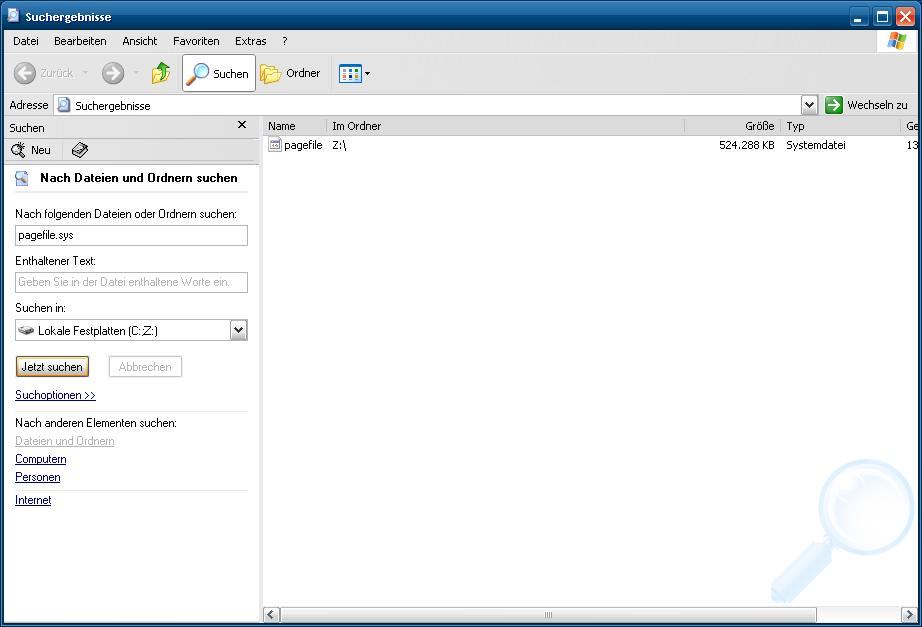Open the Datei menu
The width and height of the screenshot is (922, 627).
pyautogui.click(x=26, y=41)
